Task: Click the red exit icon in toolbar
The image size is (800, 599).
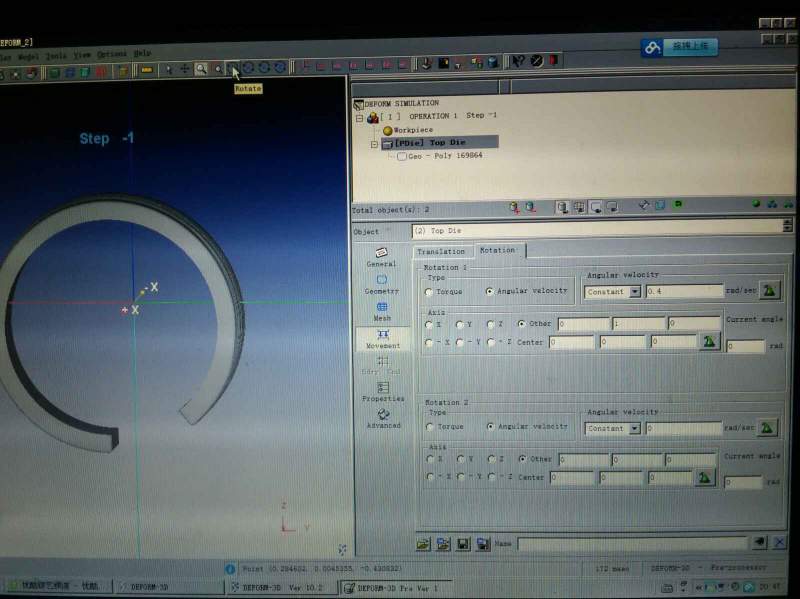Action: pos(554,60)
